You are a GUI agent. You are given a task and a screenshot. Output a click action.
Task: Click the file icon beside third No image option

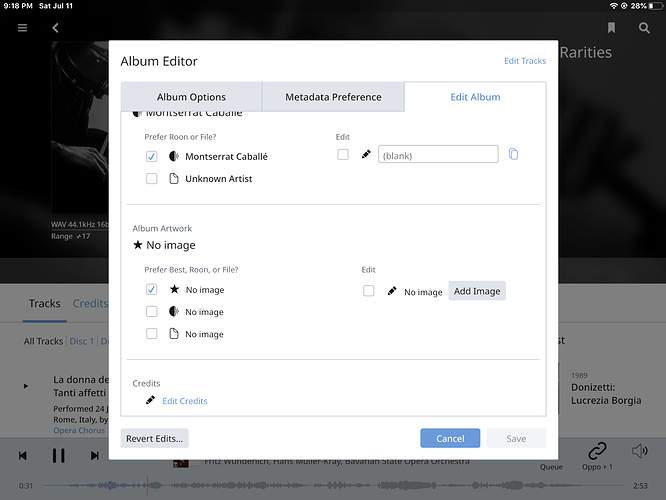174,333
